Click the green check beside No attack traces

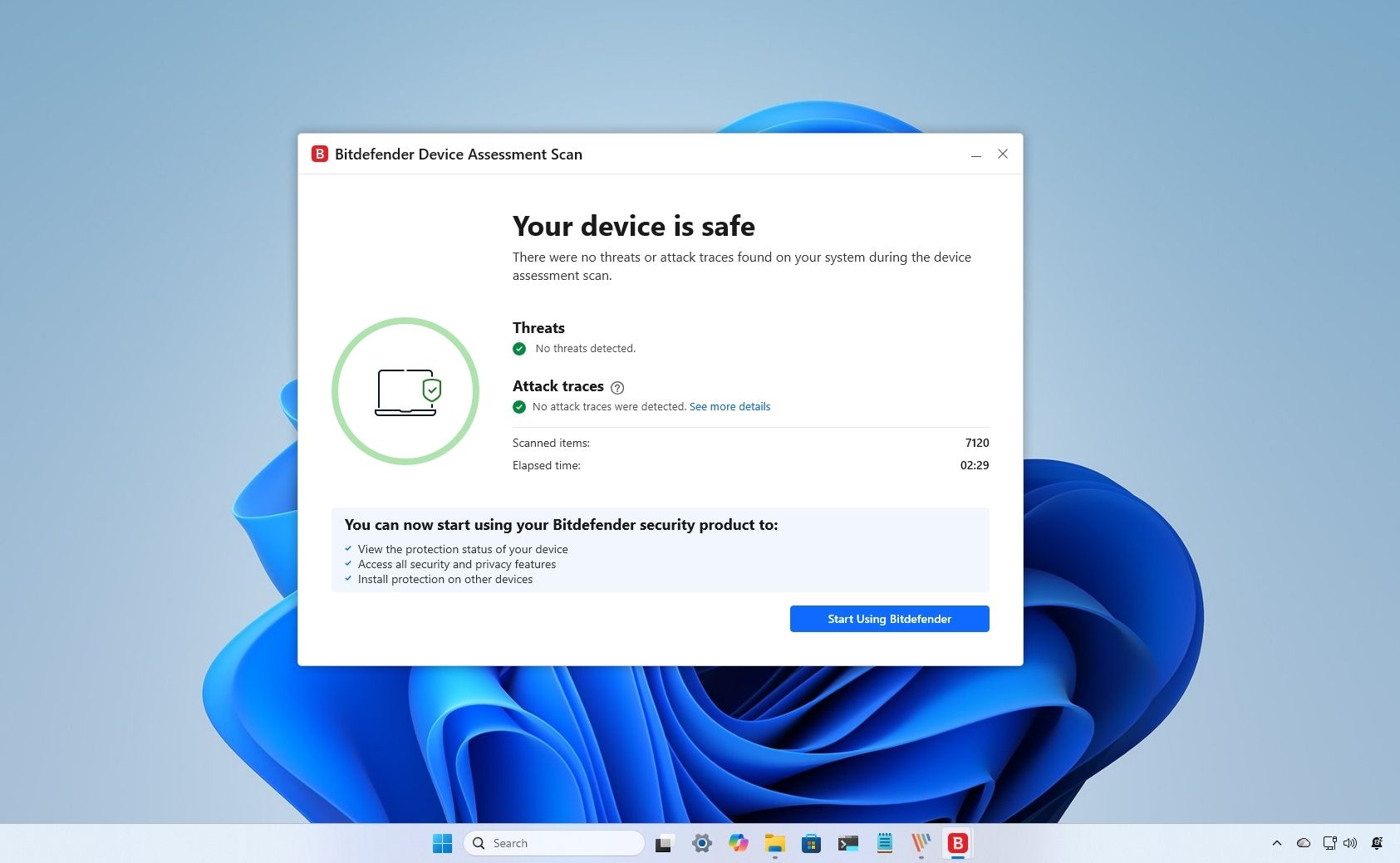click(x=519, y=407)
